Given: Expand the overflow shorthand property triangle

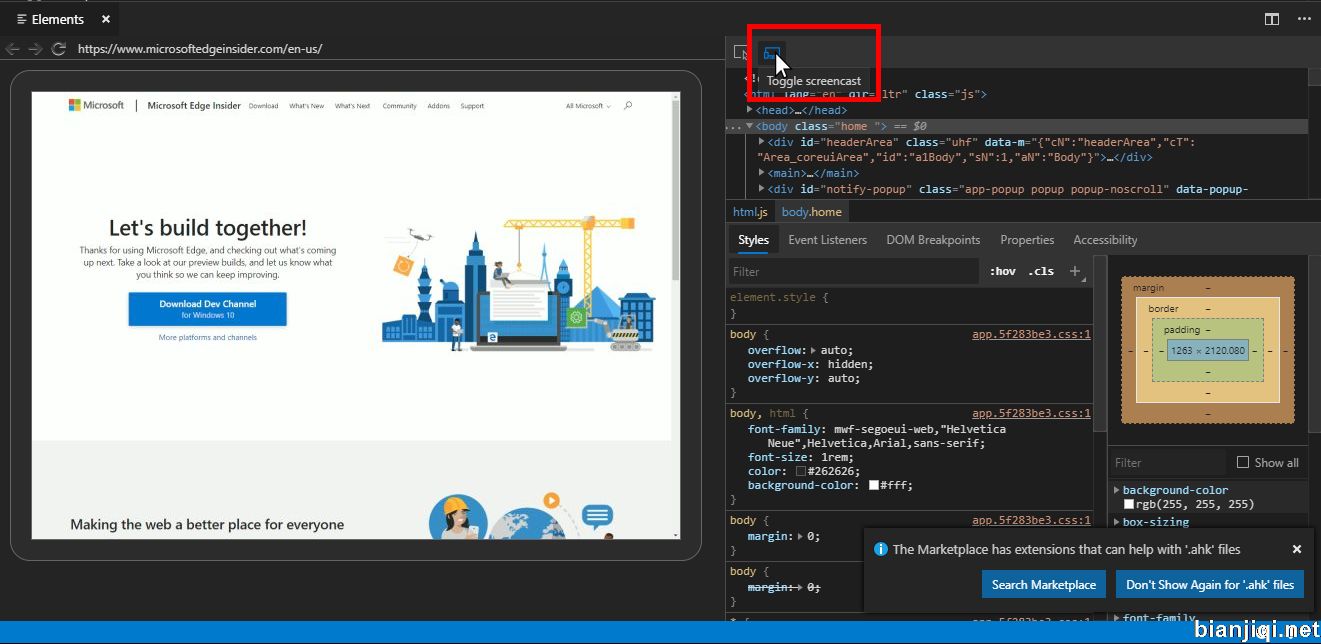Looking at the screenshot, I should [813, 351].
